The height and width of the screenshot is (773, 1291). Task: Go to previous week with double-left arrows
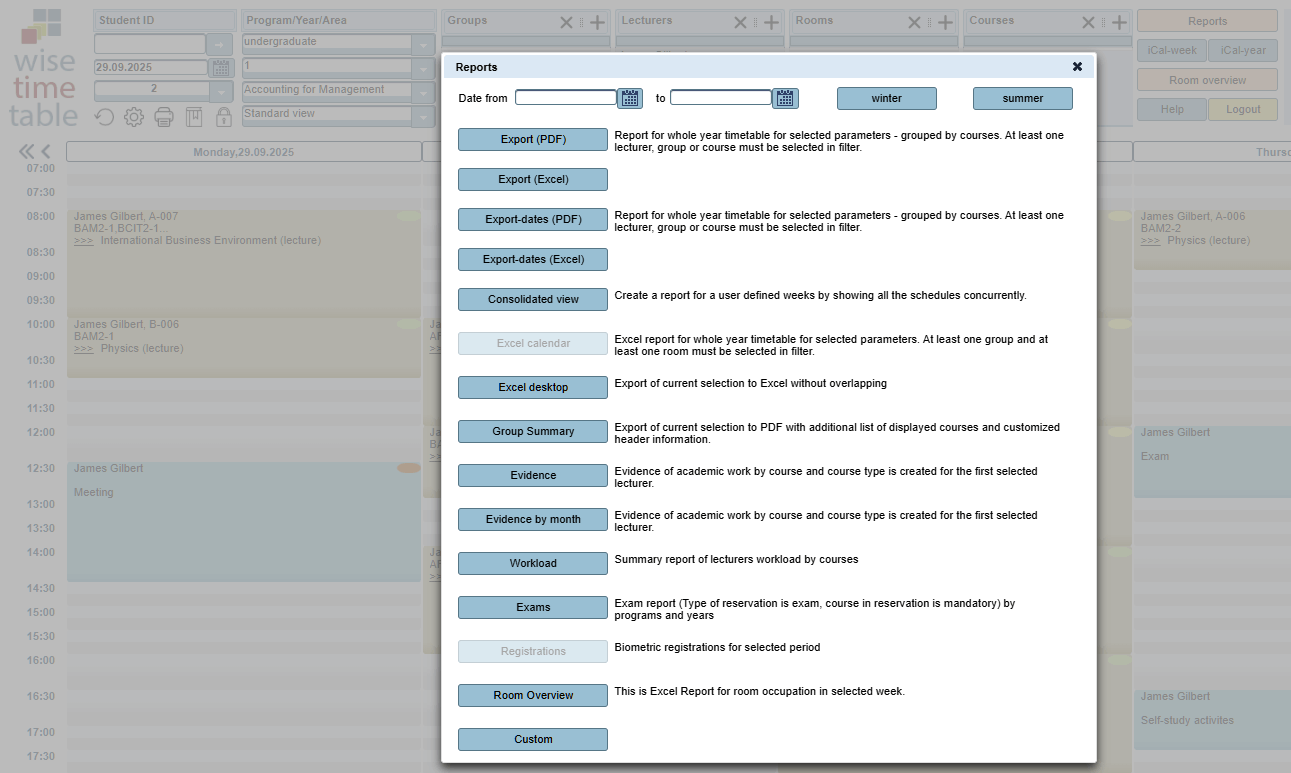pyautogui.click(x=27, y=152)
